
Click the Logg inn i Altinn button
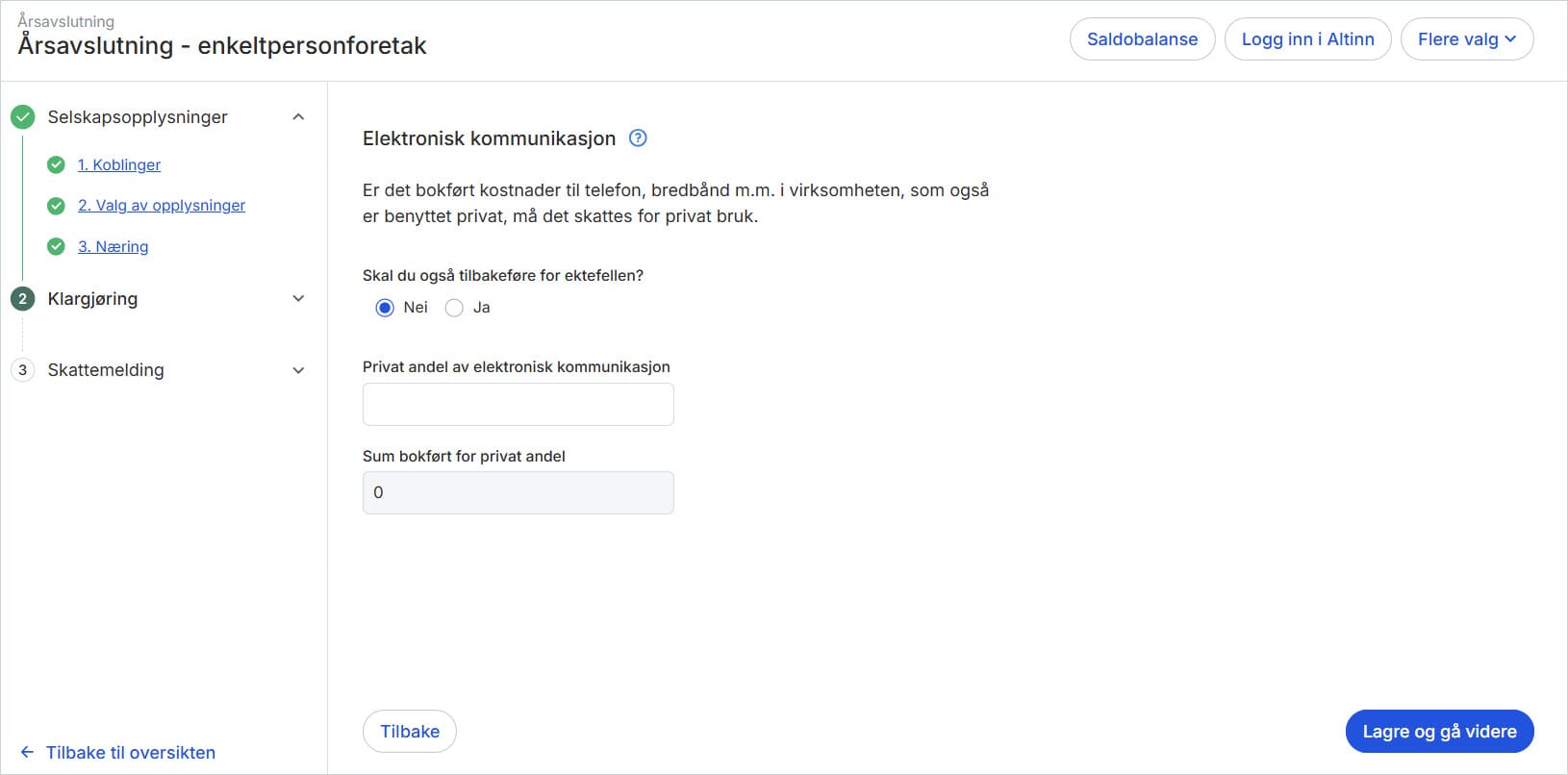click(x=1307, y=39)
